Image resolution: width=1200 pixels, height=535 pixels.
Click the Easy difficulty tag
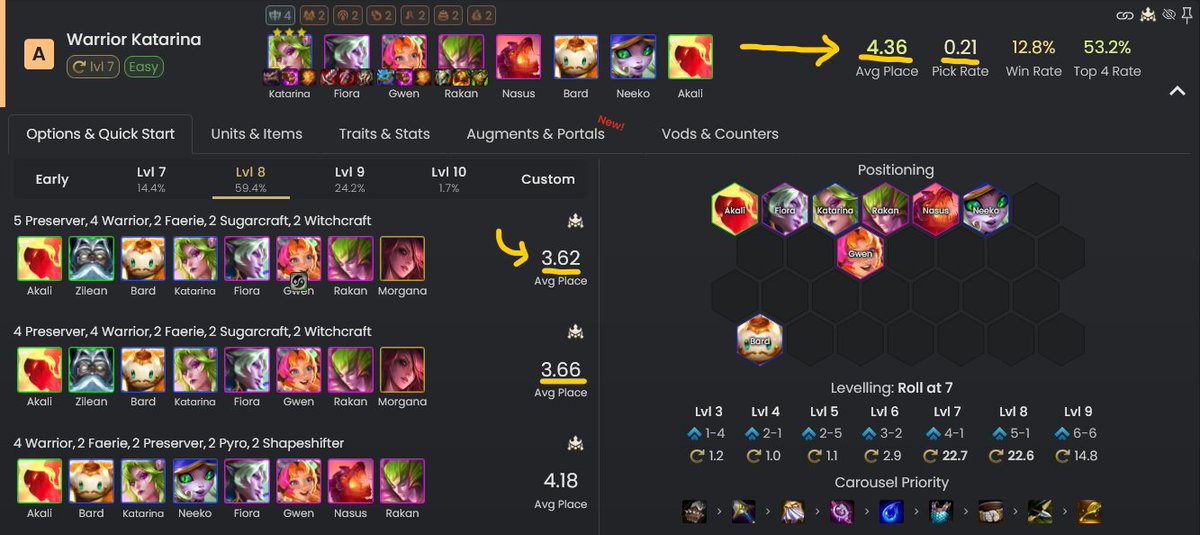pyautogui.click(x=144, y=67)
